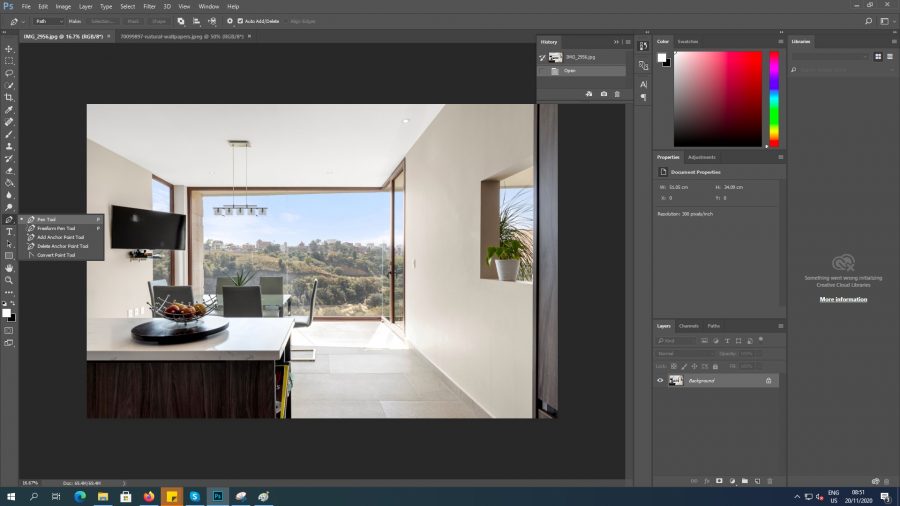This screenshot has height=506, width=900.
Task: Toggle lock image pixels brush icon
Action: (684, 366)
